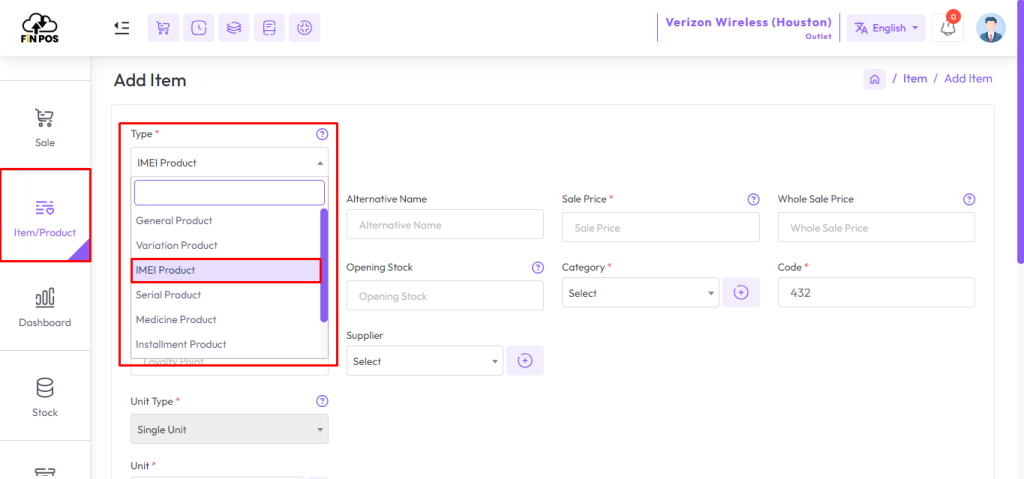Add new supplier with plus icon
The height and width of the screenshot is (479, 1024).
525,361
